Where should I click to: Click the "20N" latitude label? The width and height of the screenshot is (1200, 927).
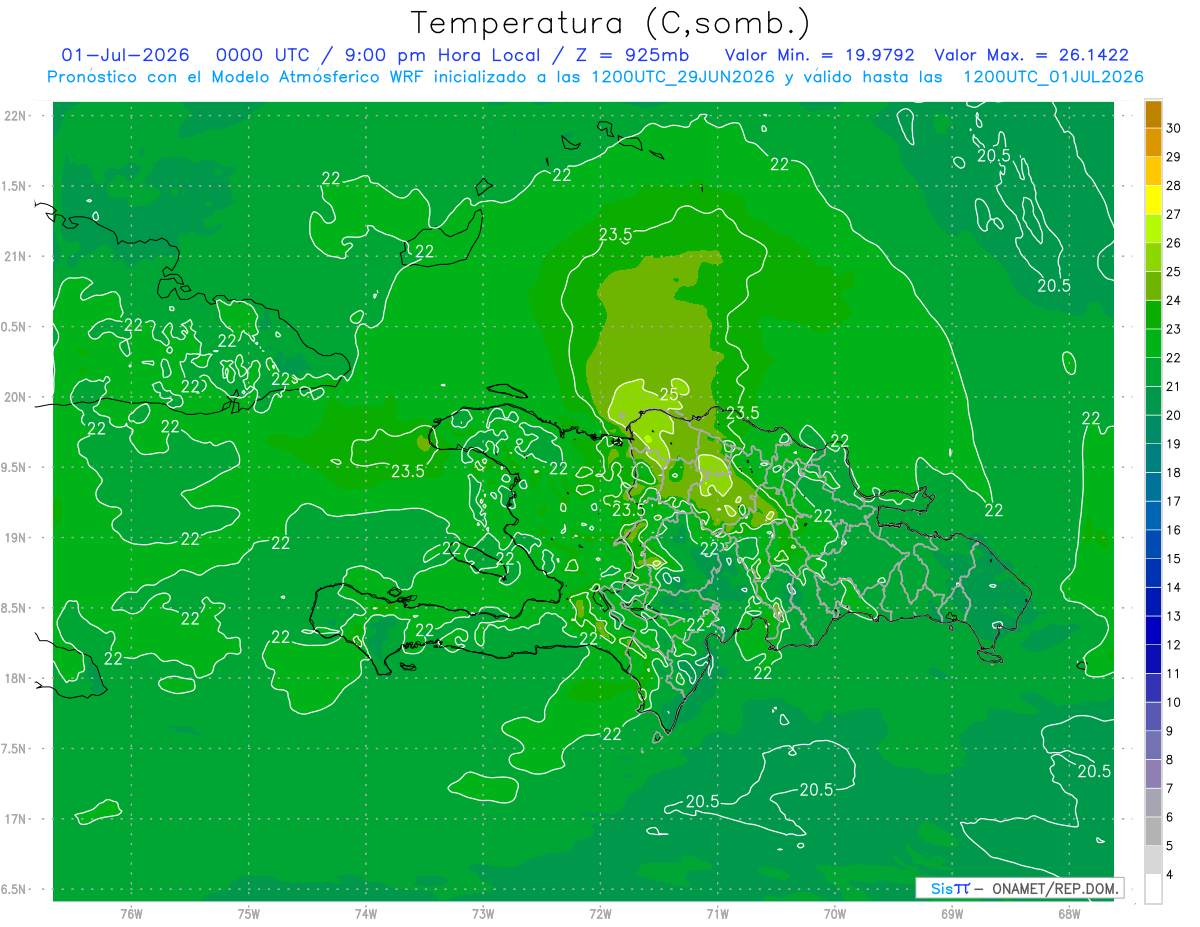point(14,398)
